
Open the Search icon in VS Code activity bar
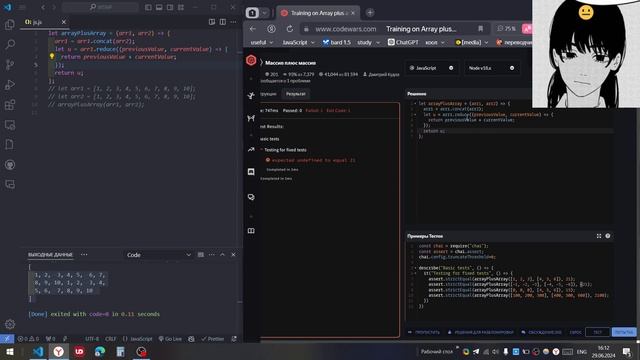(x=10, y=44)
